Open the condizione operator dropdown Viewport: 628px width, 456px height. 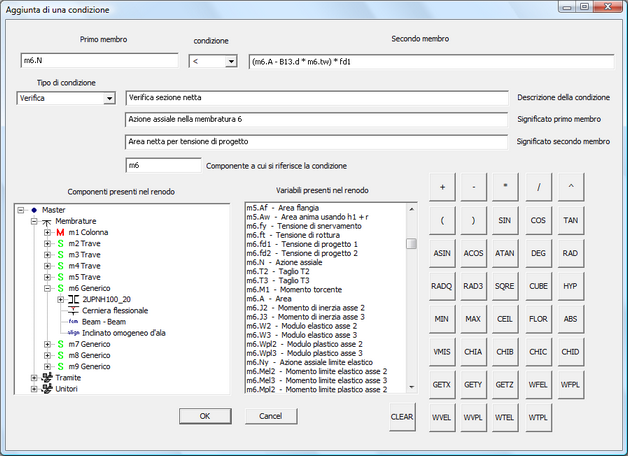pos(231,61)
